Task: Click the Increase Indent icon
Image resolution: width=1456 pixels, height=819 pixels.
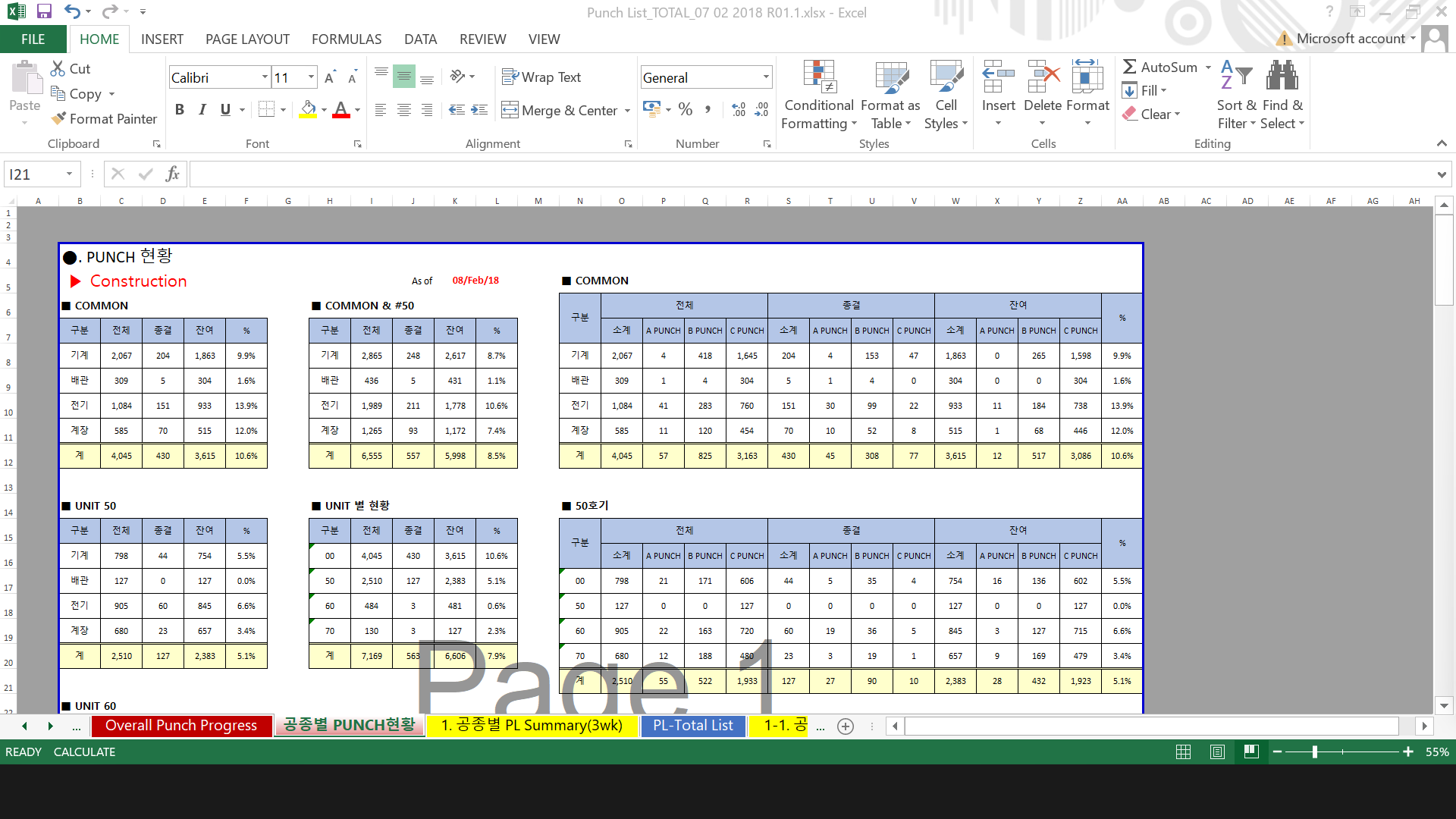Action: coord(479,110)
